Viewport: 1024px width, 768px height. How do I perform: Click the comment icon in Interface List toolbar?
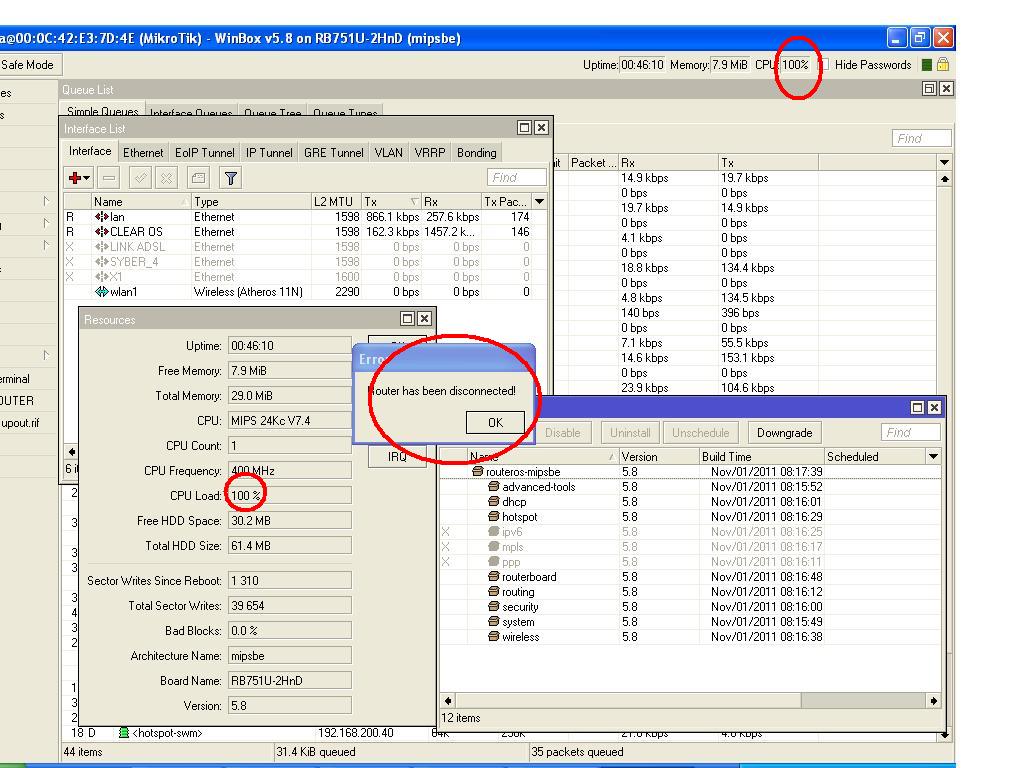(199, 178)
